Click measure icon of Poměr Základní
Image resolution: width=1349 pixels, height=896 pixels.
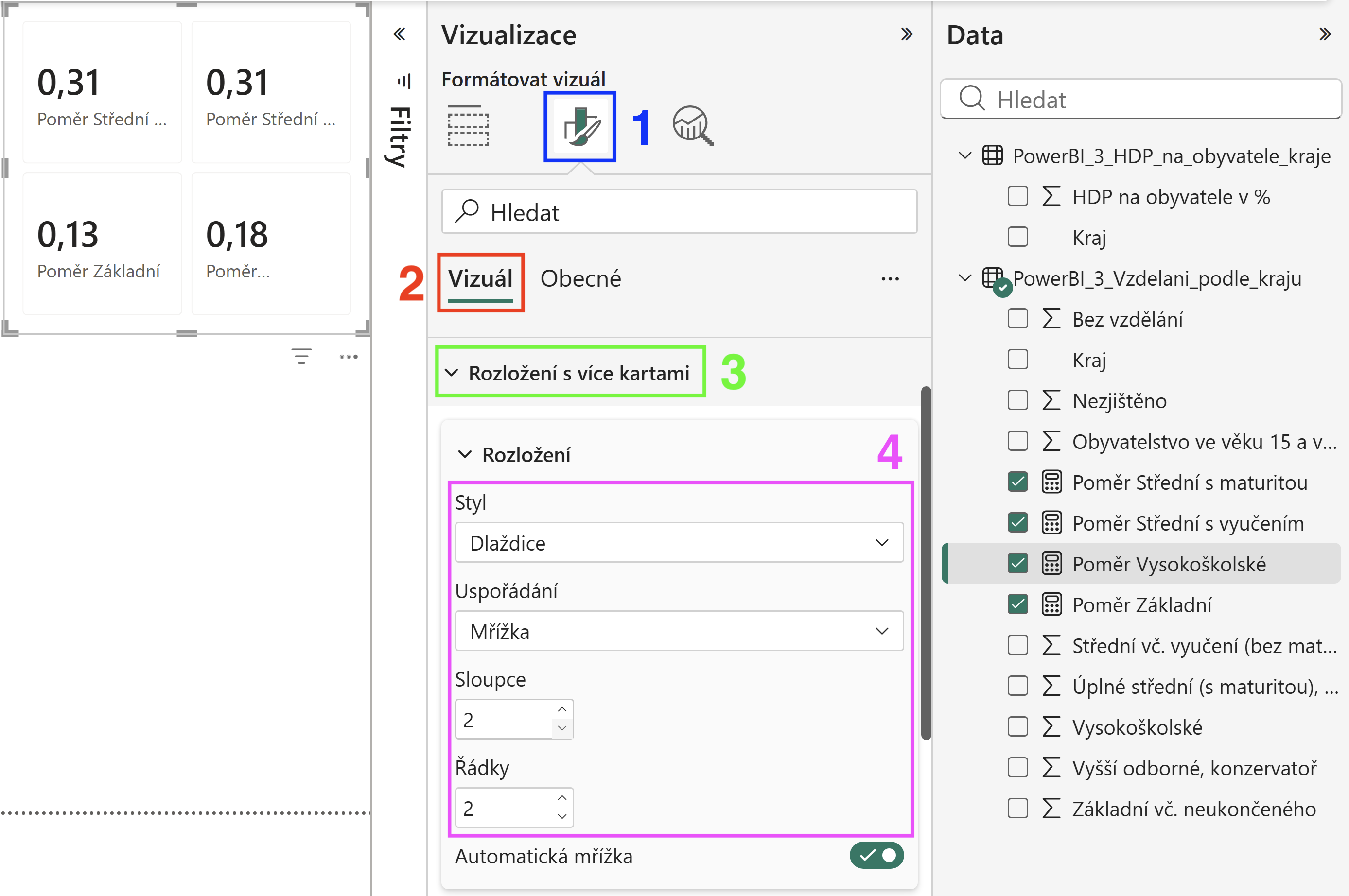tap(1051, 604)
